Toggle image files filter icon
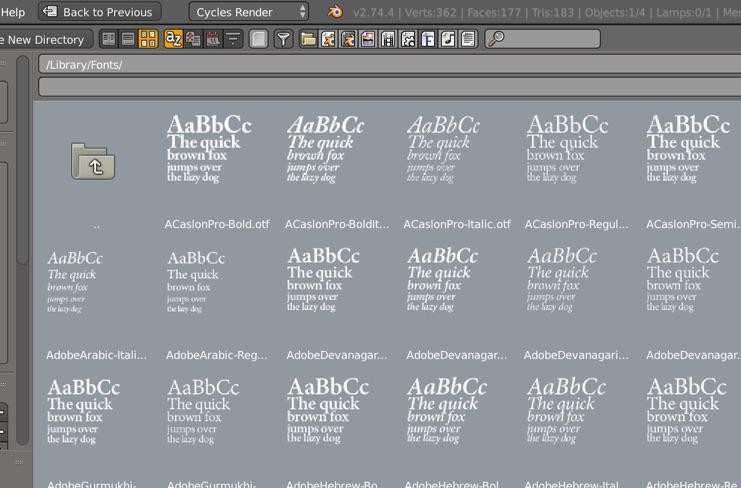 (368, 39)
